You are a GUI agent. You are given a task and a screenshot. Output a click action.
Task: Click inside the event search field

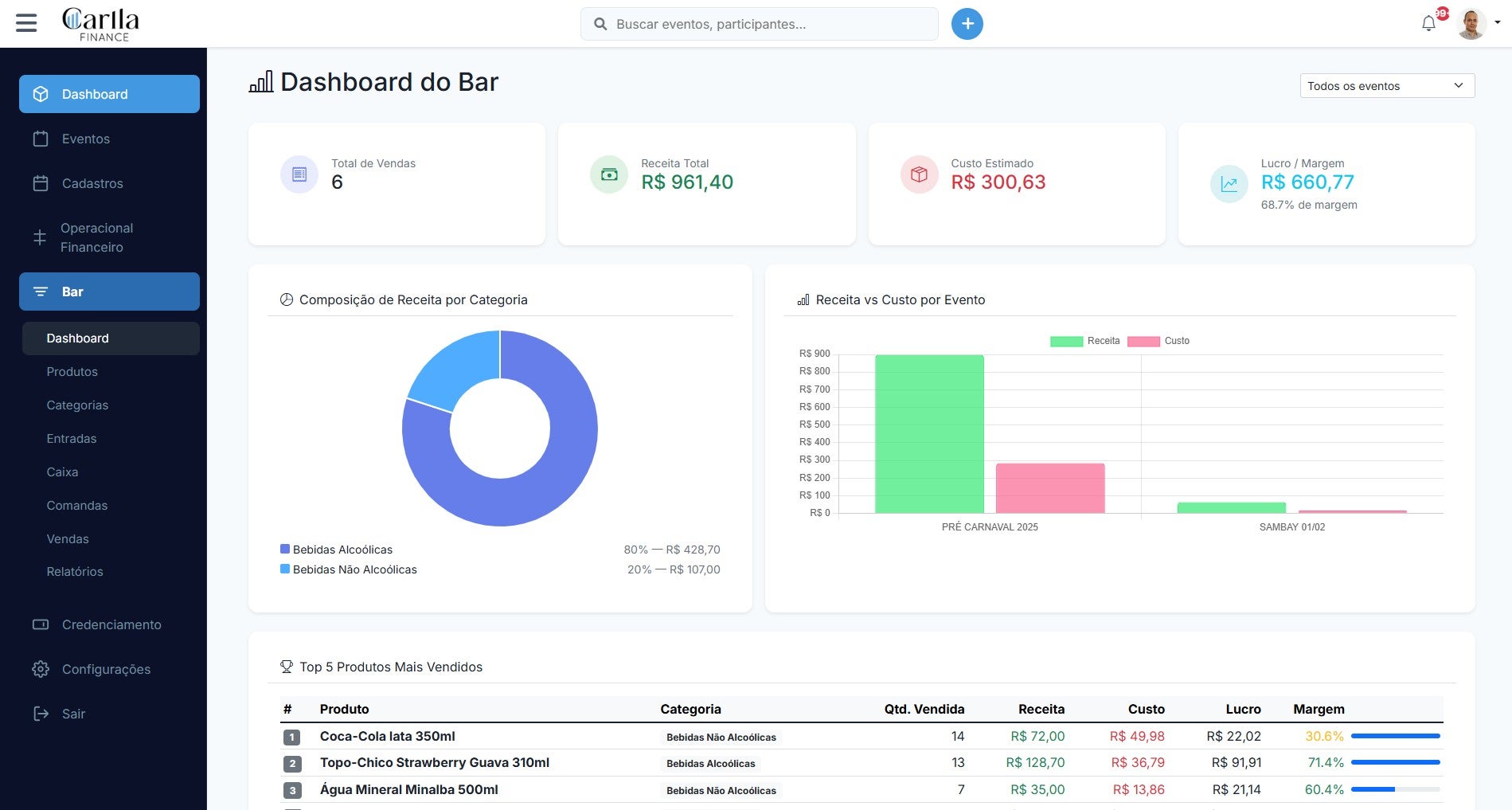758,23
